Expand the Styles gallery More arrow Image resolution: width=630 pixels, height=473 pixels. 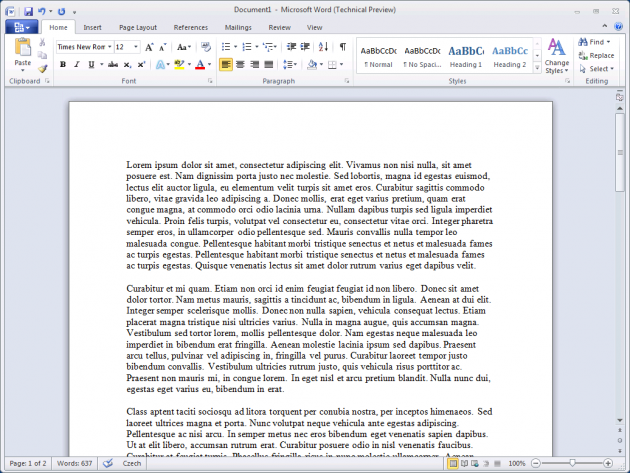coord(537,68)
